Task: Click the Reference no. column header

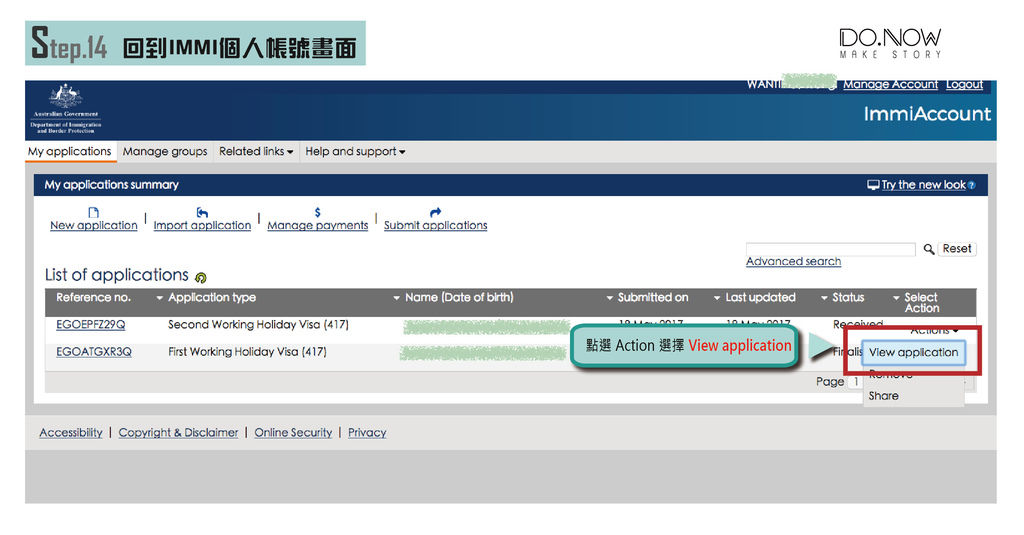Action: coord(93,298)
